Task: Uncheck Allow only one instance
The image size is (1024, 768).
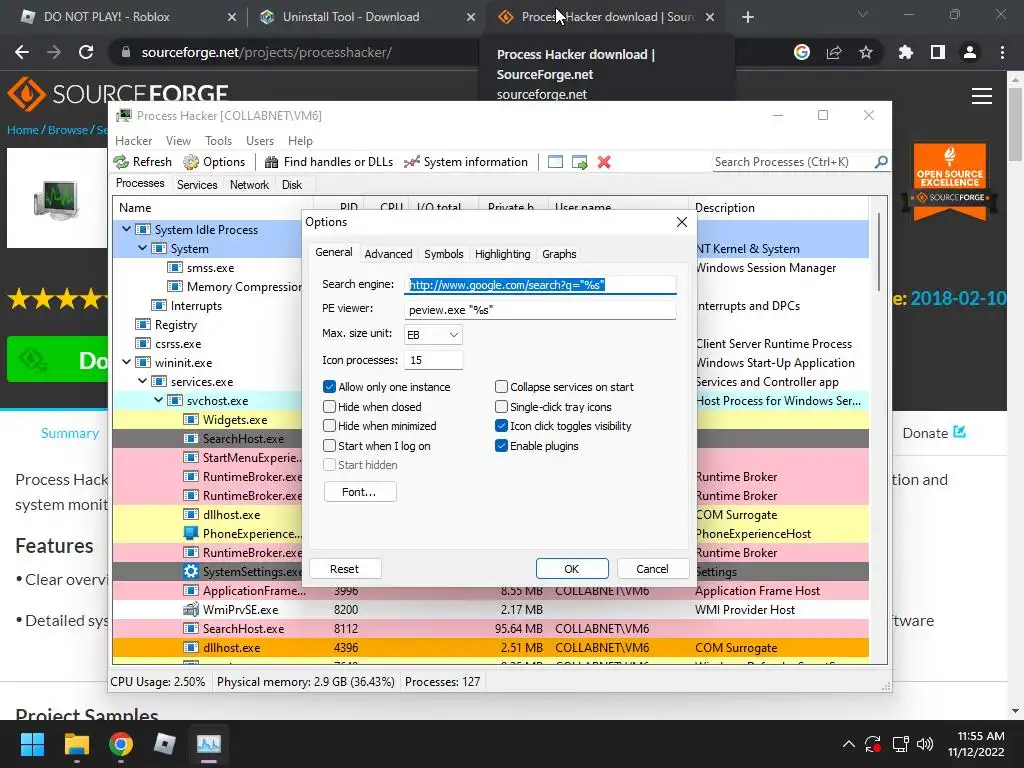Action: click(330, 387)
